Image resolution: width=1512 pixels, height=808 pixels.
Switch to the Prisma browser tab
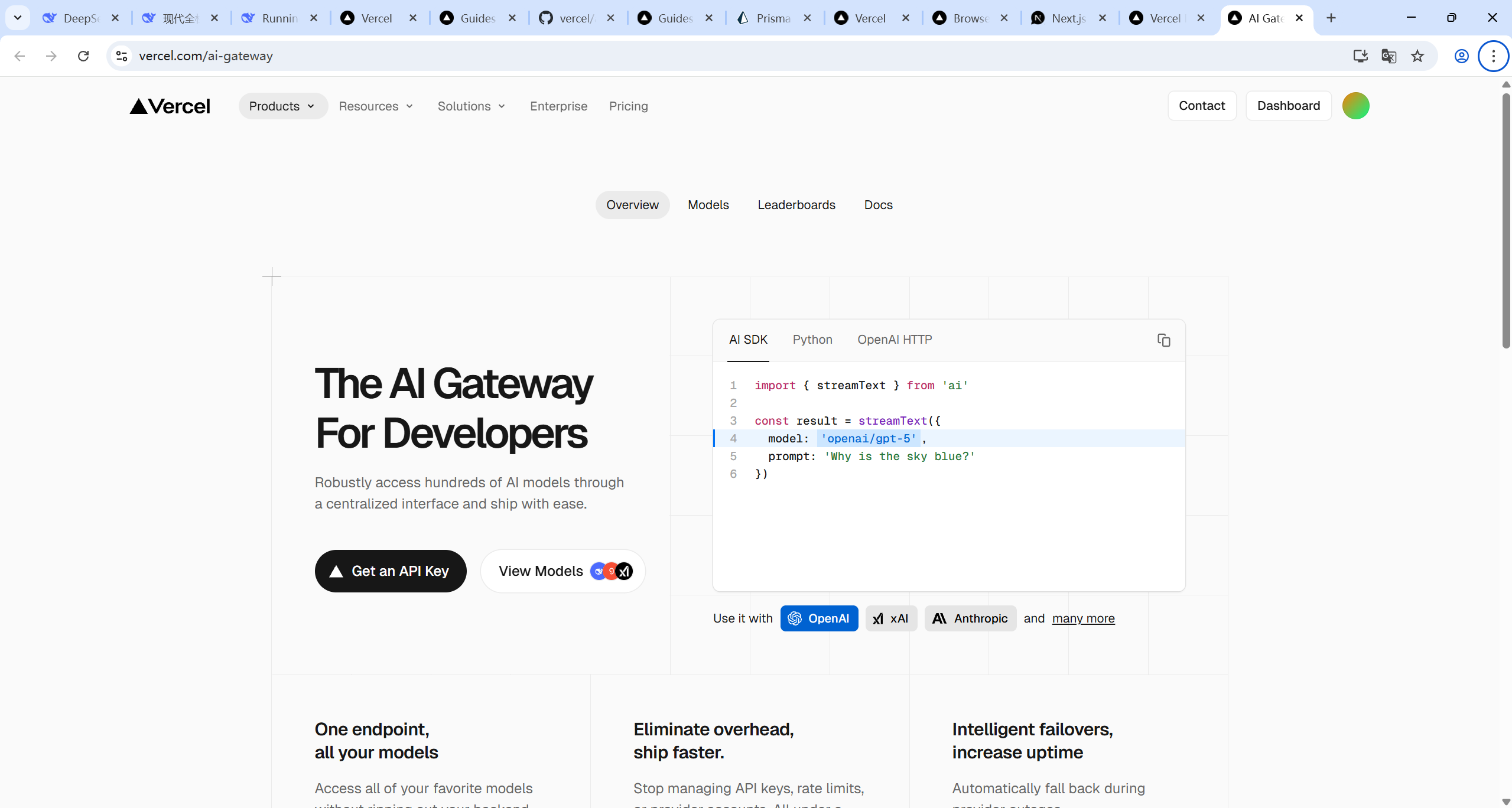click(774, 18)
